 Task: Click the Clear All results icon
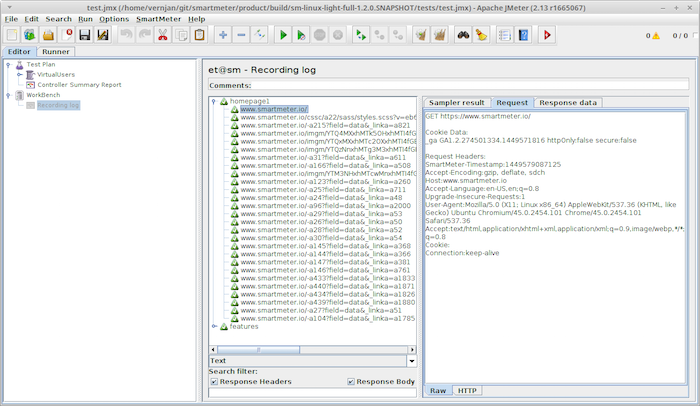[x=440, y=35]
